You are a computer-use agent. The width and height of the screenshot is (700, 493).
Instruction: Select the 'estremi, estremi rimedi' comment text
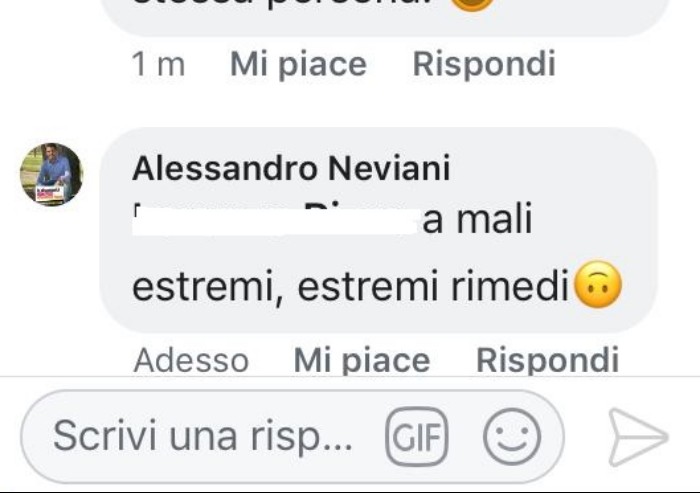coord(350,286)
